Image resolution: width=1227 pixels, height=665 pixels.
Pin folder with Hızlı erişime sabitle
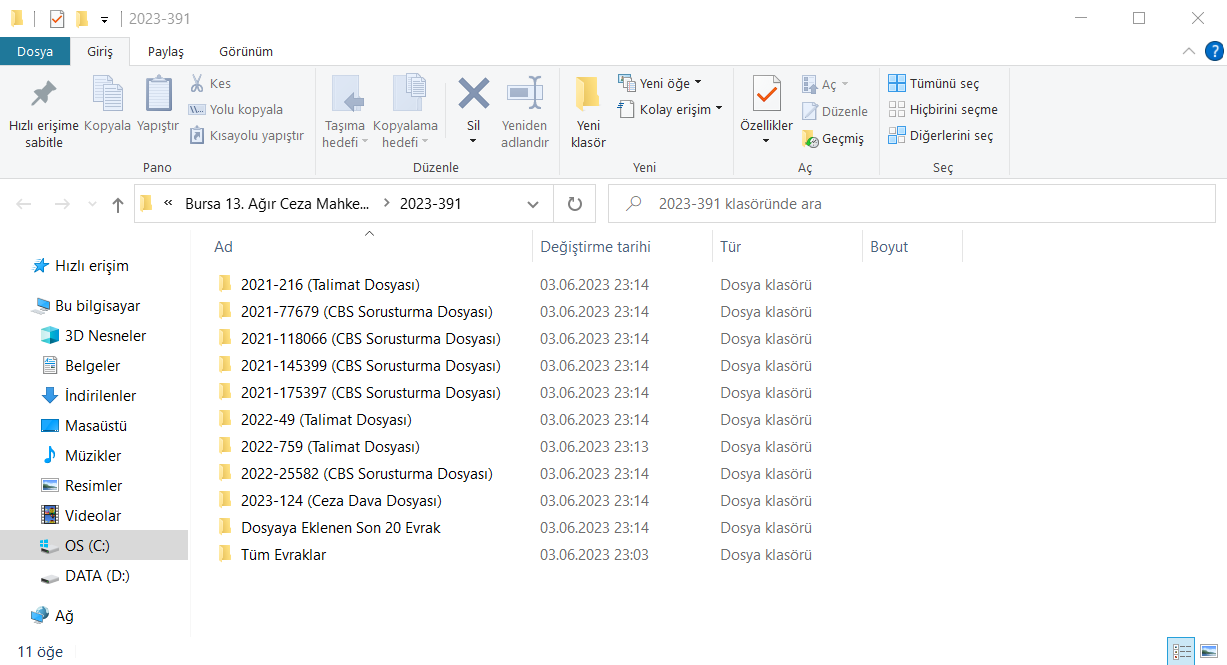tap(43, 95)
